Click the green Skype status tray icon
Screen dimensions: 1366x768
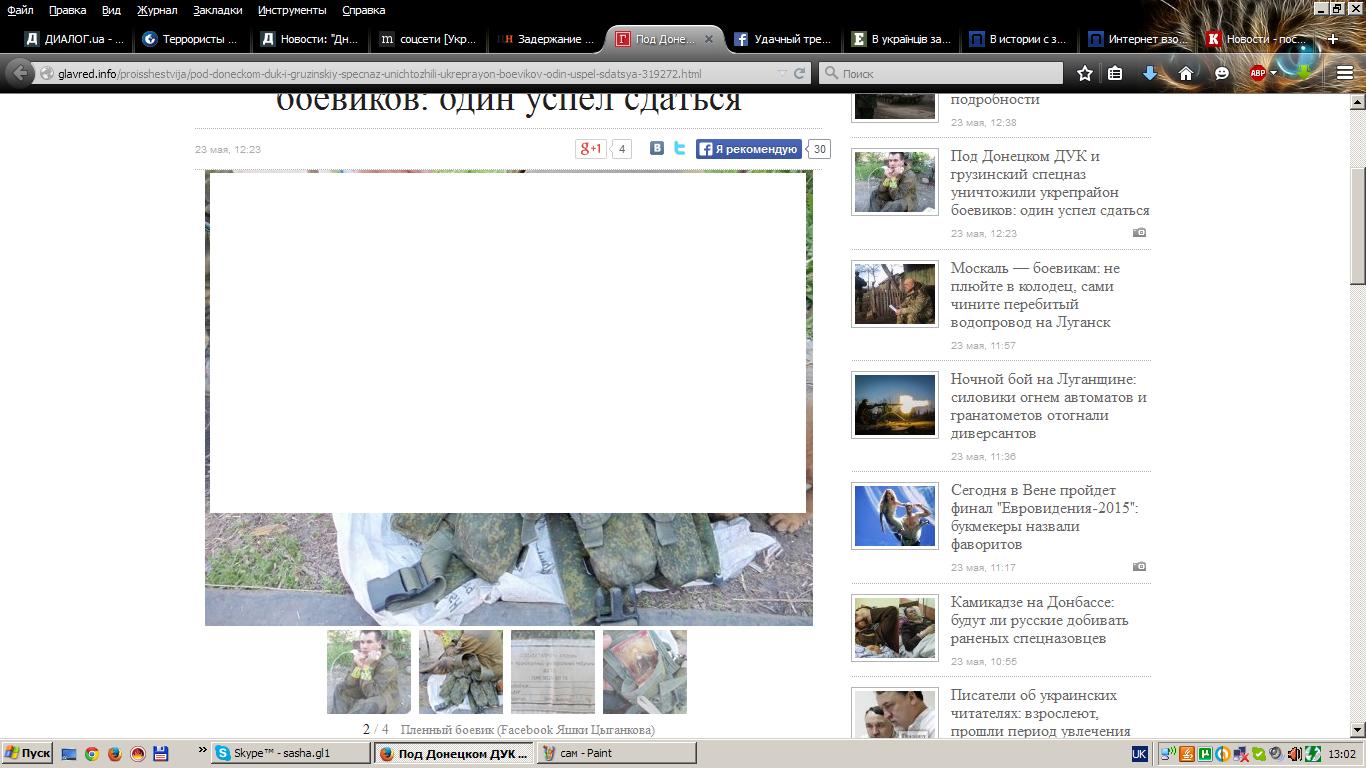[x=1258, y=754]
